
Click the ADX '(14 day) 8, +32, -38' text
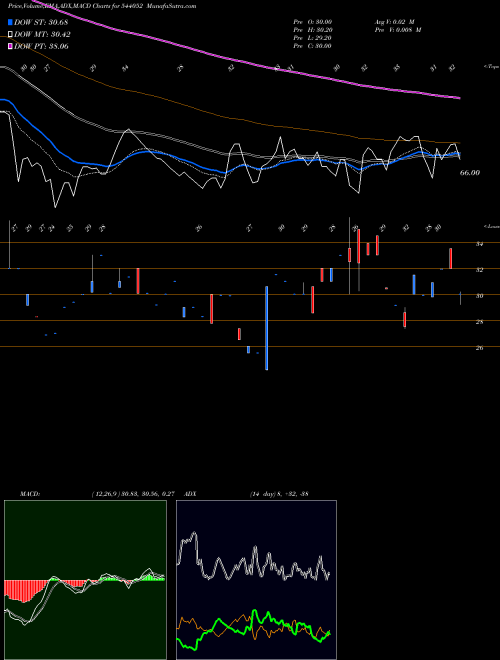pyautogui.click(x=279, y=494)
